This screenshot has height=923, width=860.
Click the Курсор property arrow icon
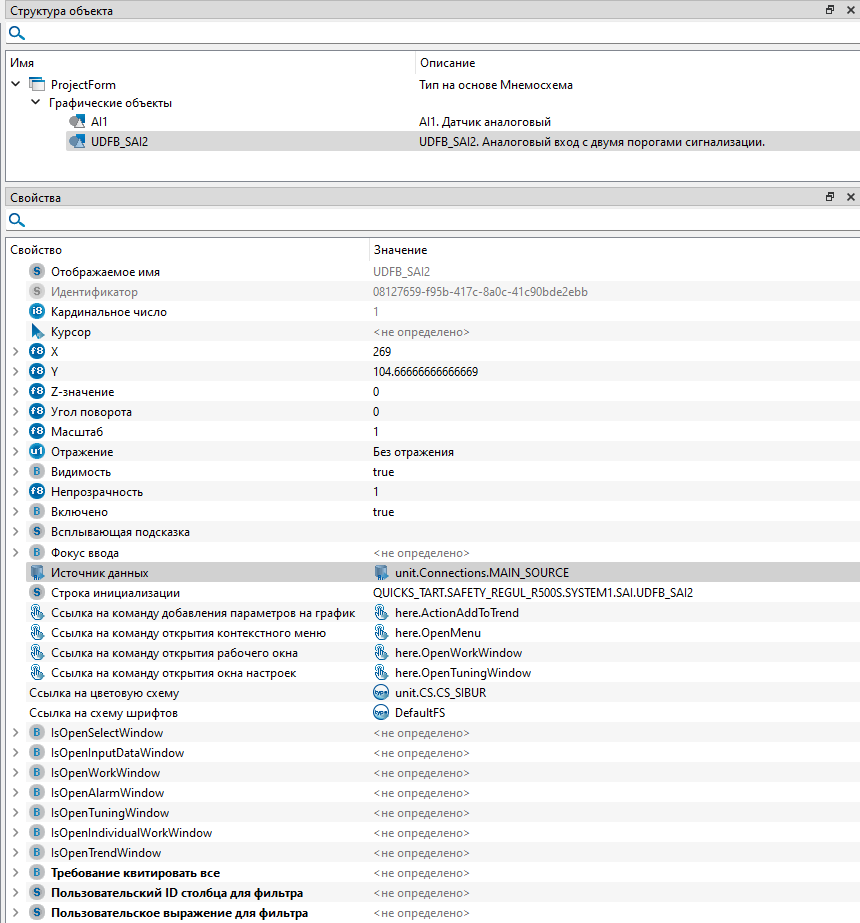tap(37, 332)
